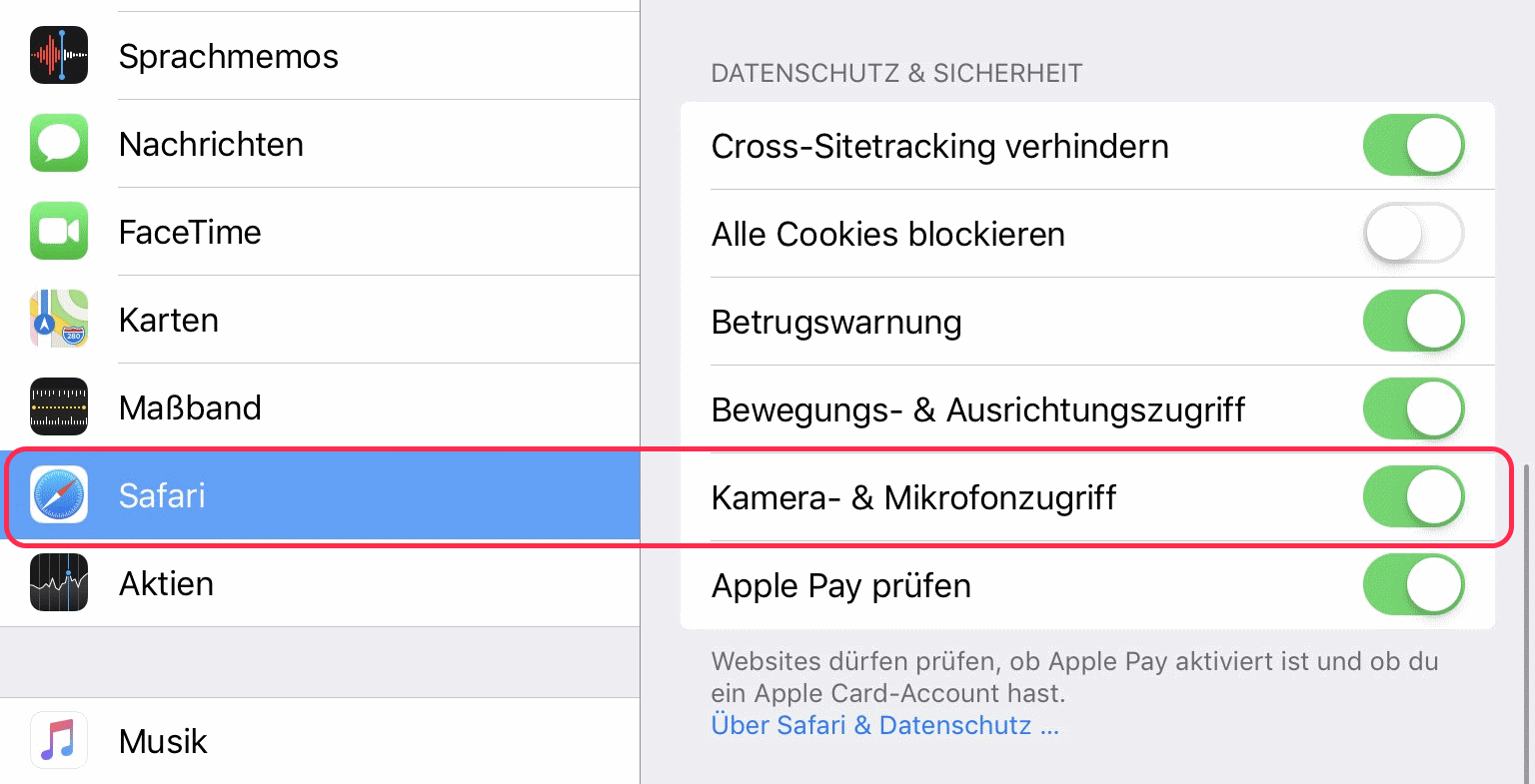Tap the Sprachmemos app icon
The height and width of the screenshot is (784, 1535).
tap(59, 56)
